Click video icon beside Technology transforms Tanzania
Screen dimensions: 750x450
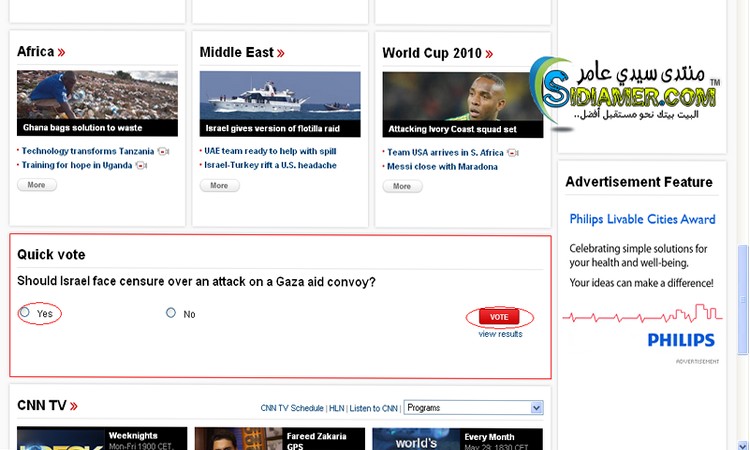pos(163,151)
